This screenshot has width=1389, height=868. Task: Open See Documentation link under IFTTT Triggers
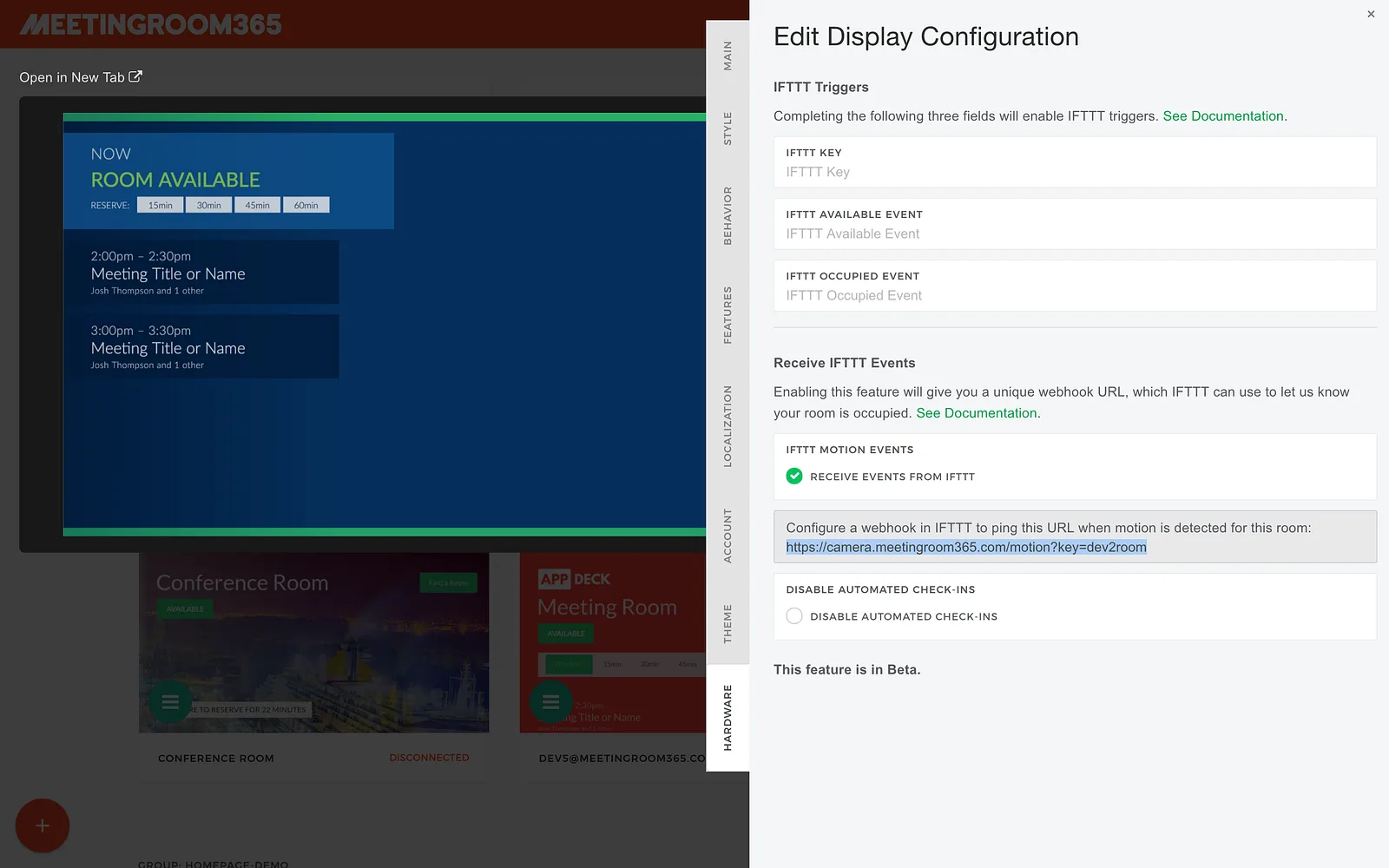click(x=1223, y=116)
